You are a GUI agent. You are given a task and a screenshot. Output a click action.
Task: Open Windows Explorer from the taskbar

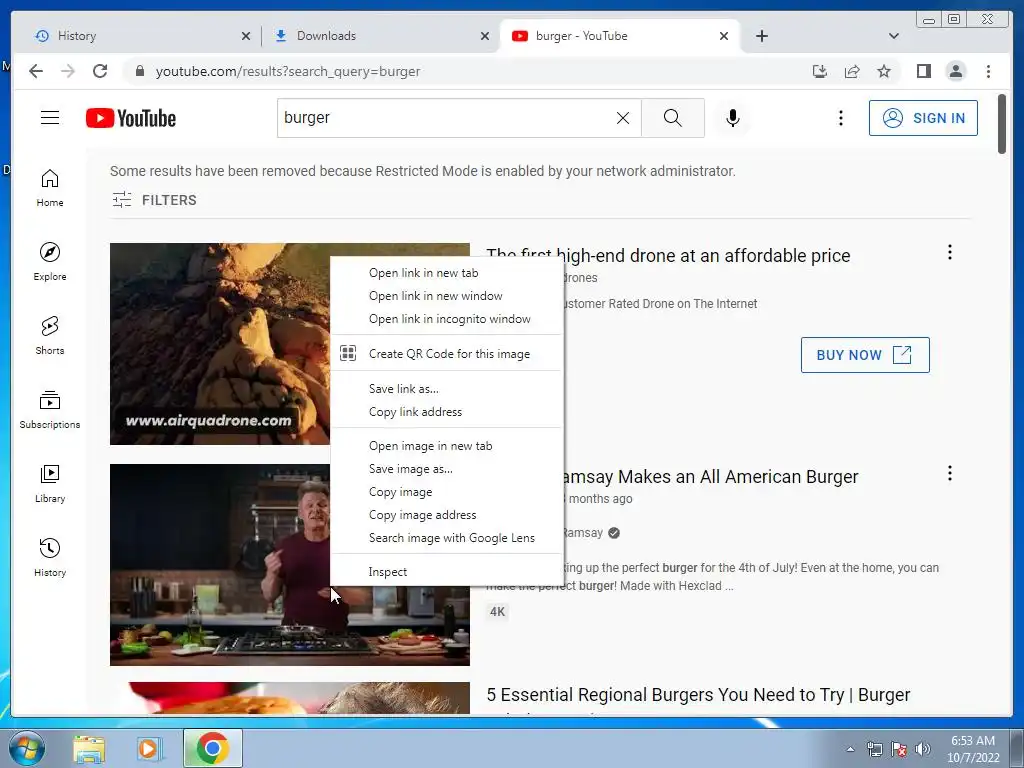89,748
